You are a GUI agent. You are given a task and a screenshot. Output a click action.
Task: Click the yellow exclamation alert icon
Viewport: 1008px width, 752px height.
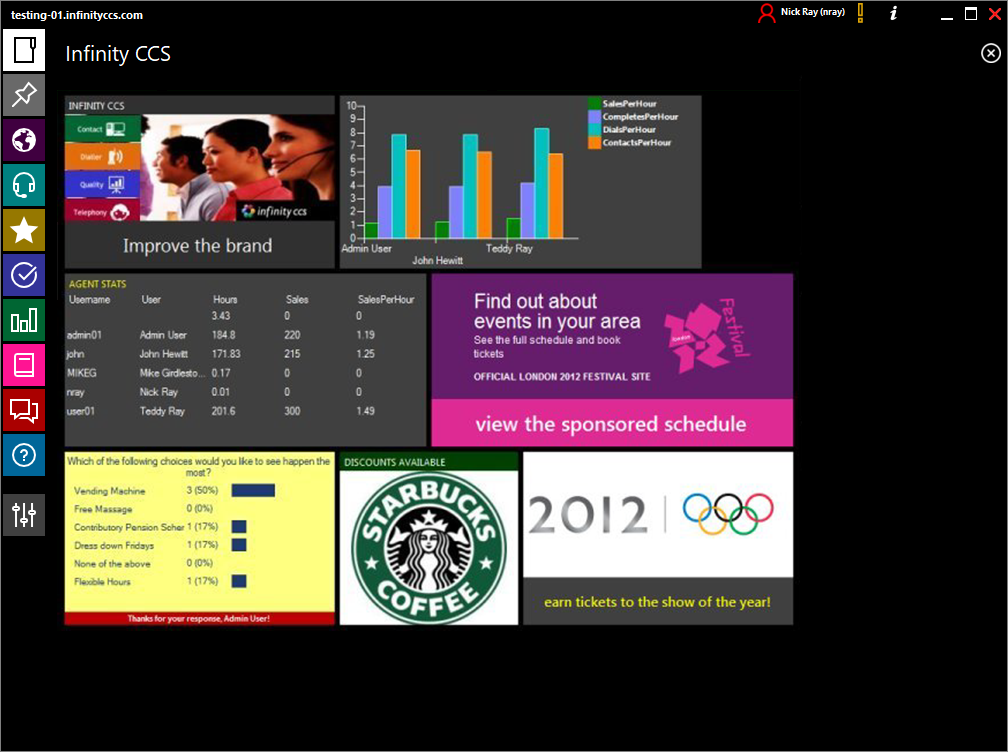pyautogui.click(x=860, y=13)
